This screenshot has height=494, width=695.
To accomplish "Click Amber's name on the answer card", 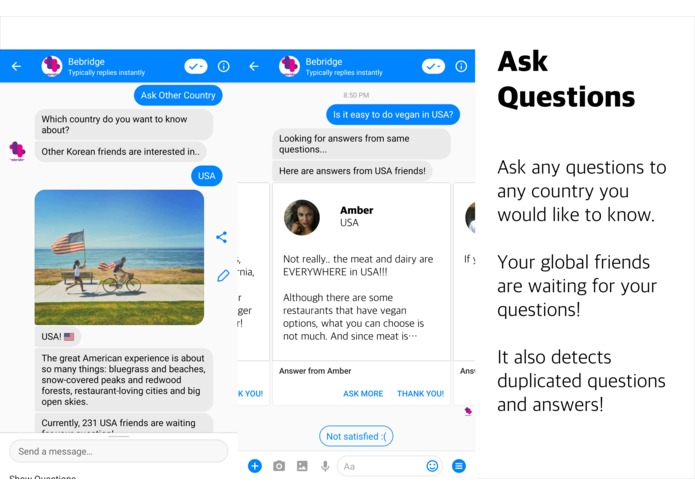I will pyautogui.click(x=356, y=210).
